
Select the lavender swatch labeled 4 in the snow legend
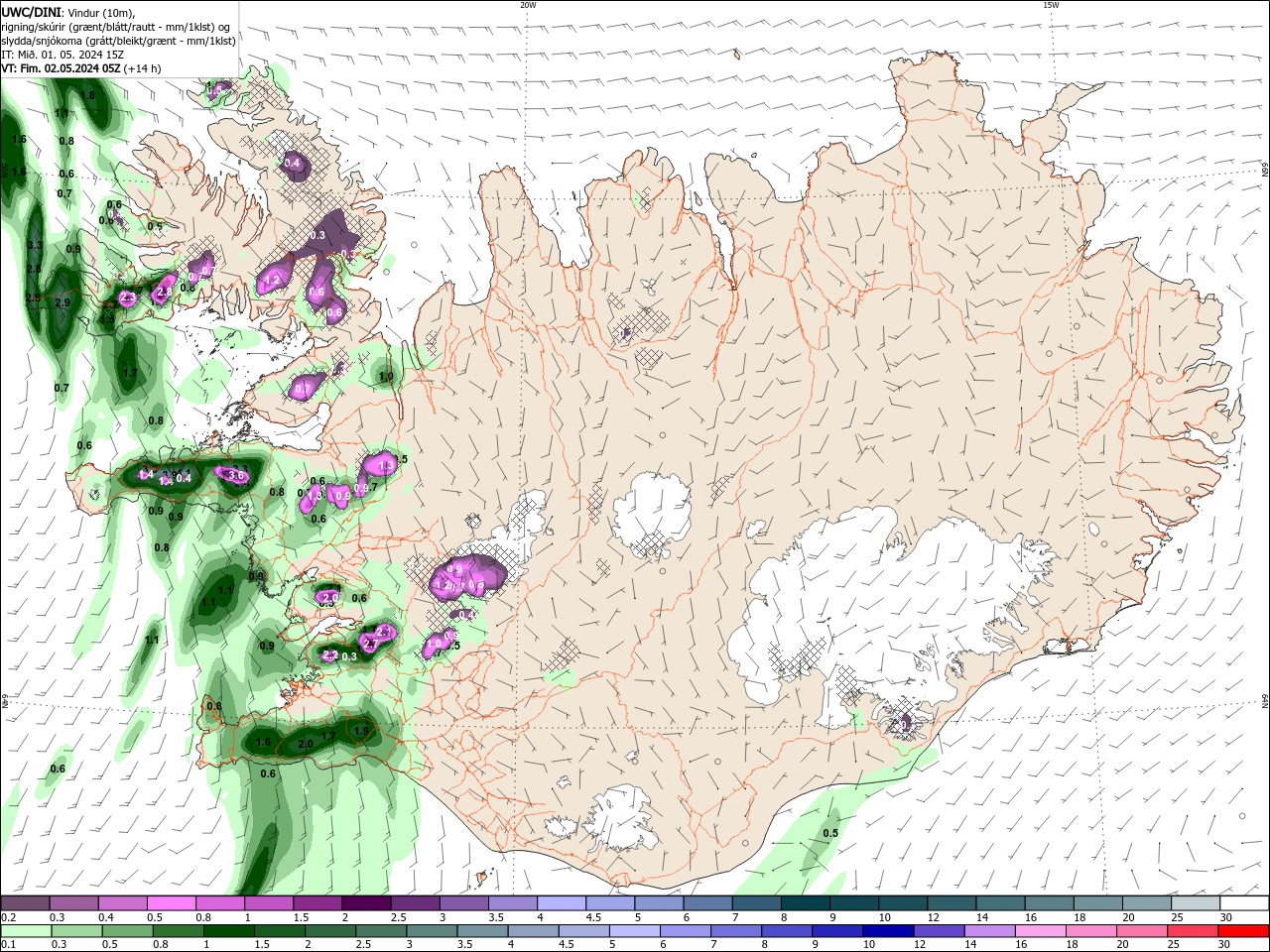coord(561,903)
